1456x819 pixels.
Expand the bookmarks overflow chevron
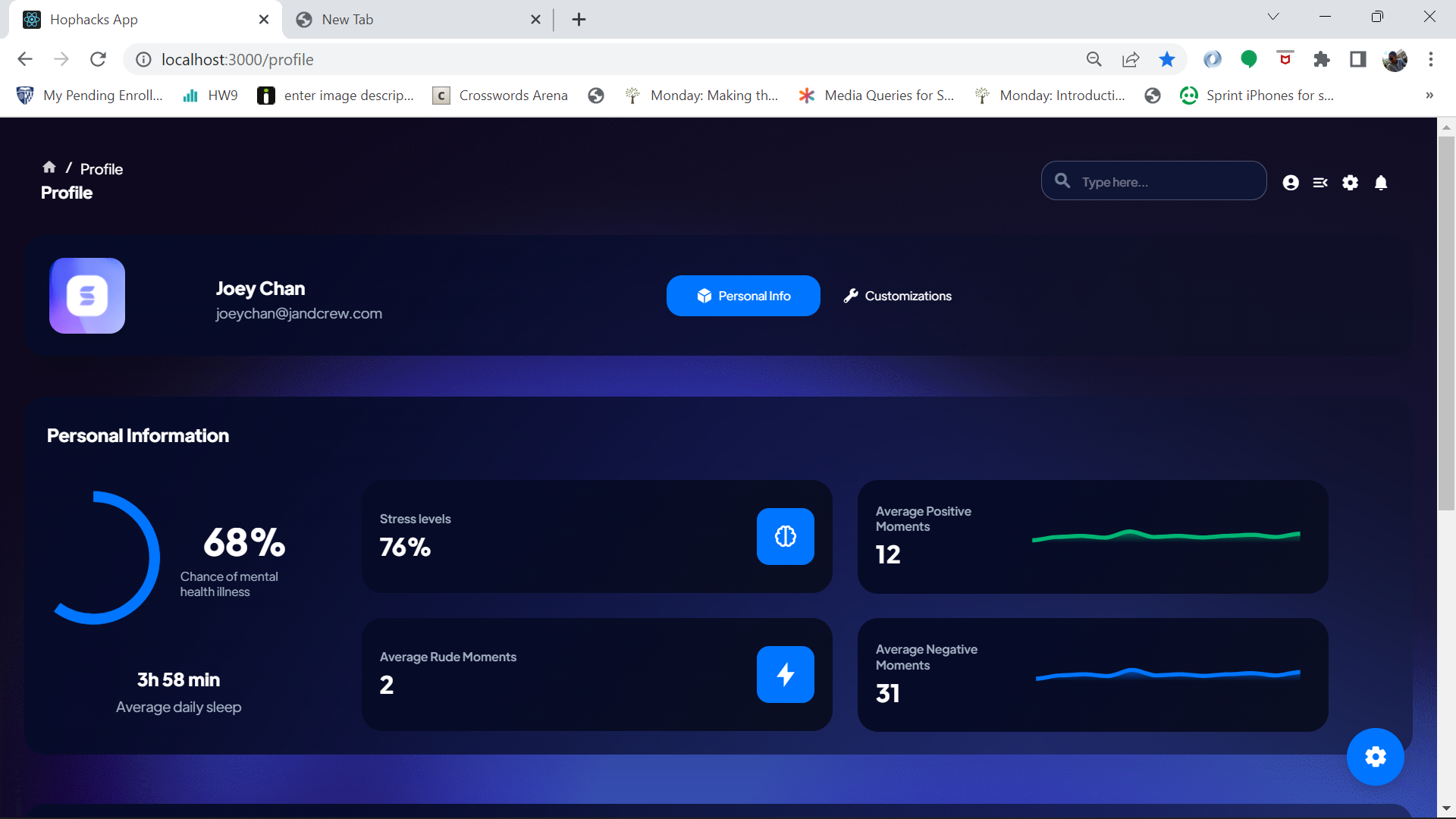[1429, 96]
